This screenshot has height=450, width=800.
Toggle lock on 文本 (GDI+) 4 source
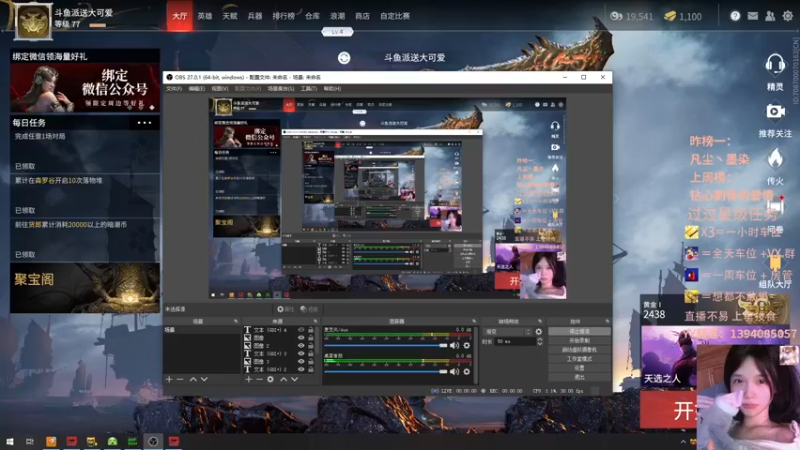(x=311, y=330)
